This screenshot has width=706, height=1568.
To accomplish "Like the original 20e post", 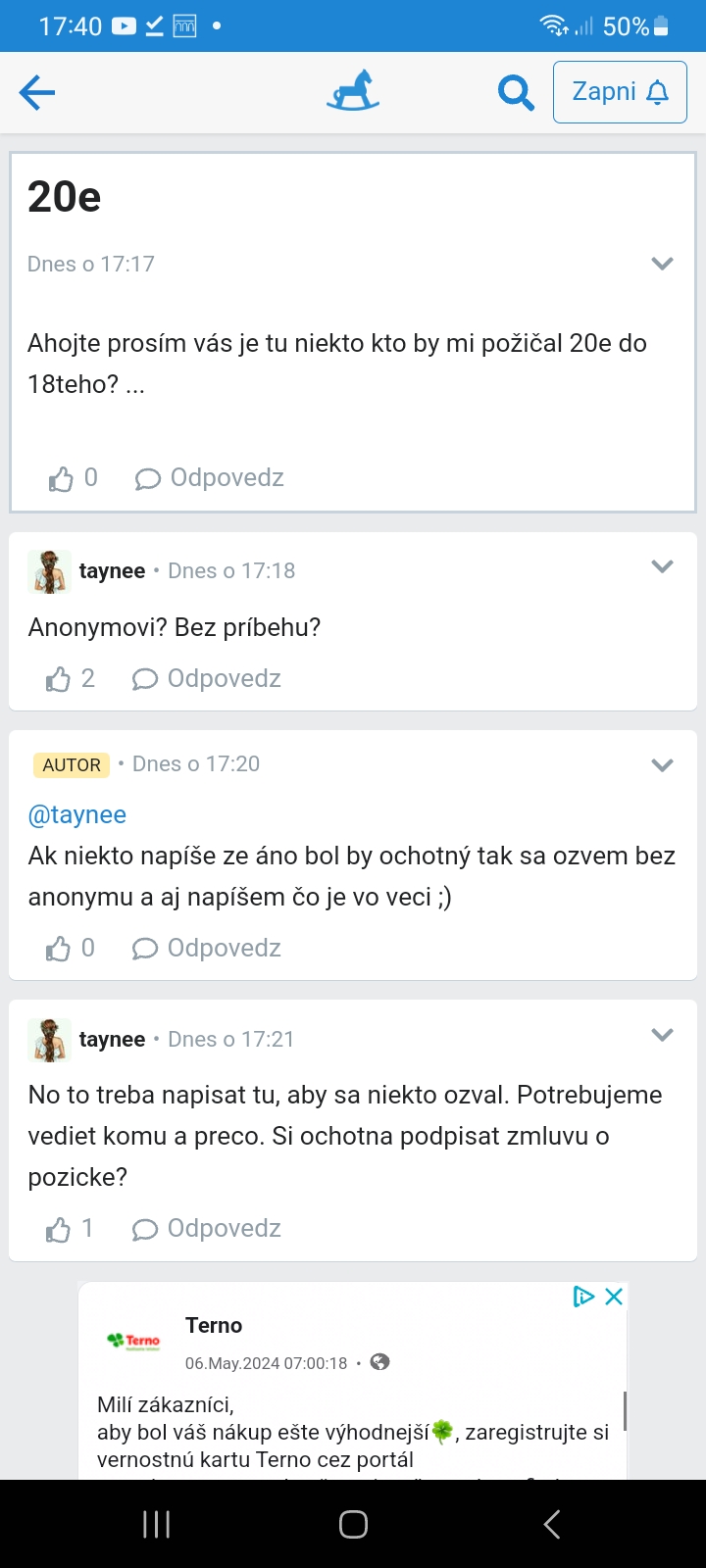I will 62,478.
